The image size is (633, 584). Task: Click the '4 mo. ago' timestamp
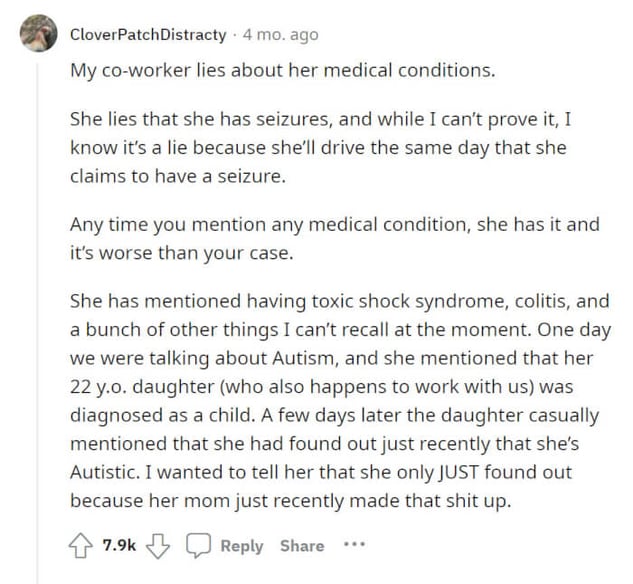[281, 35]
